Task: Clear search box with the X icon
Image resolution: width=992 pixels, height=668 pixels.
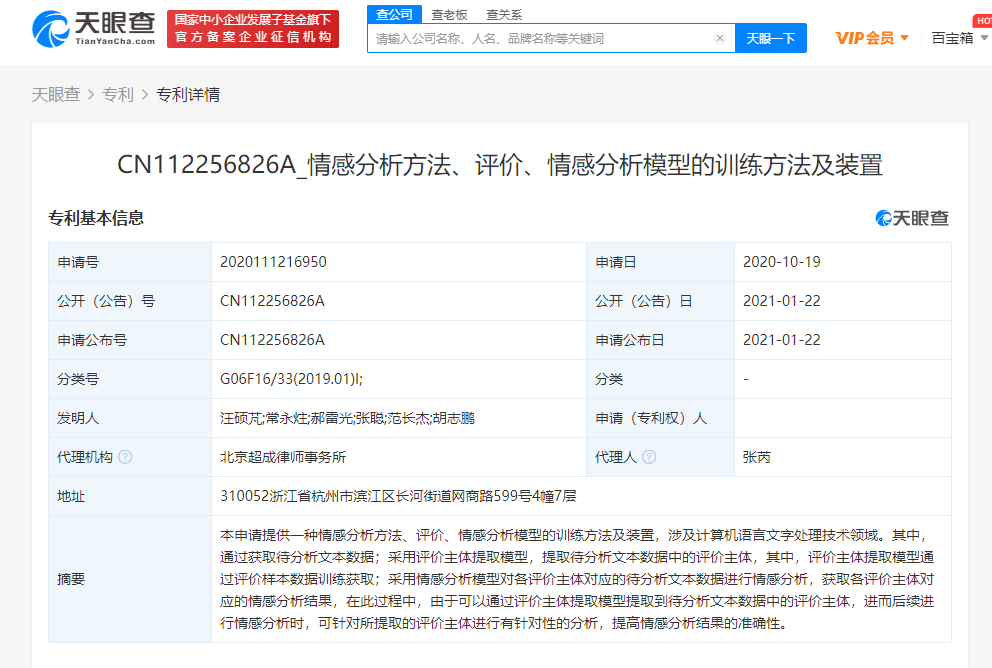Action: coord(719,38)
